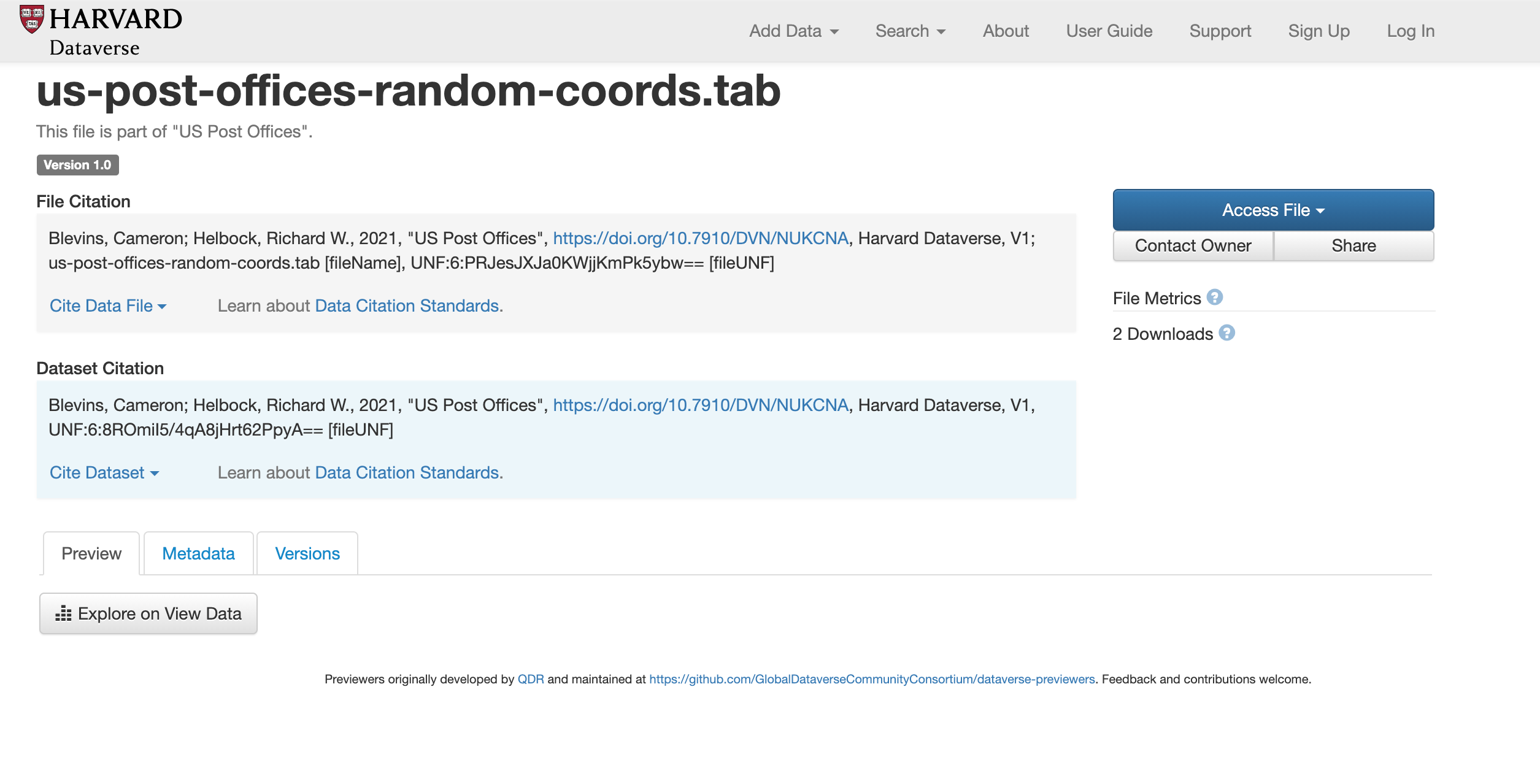
Task: Click the File Citation heading
Action: (83, 201)
